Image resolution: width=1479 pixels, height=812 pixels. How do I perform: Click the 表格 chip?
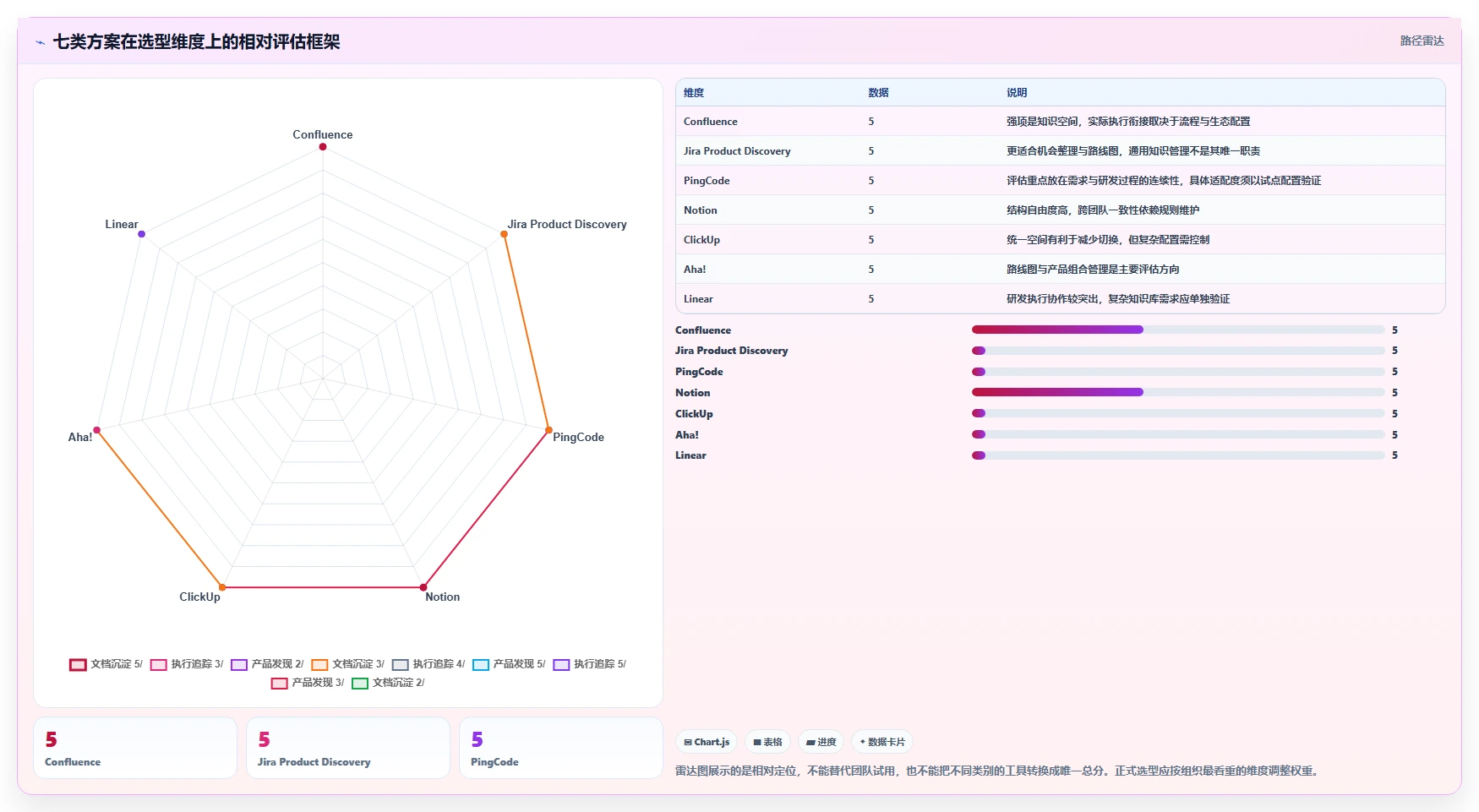point(767,742)
